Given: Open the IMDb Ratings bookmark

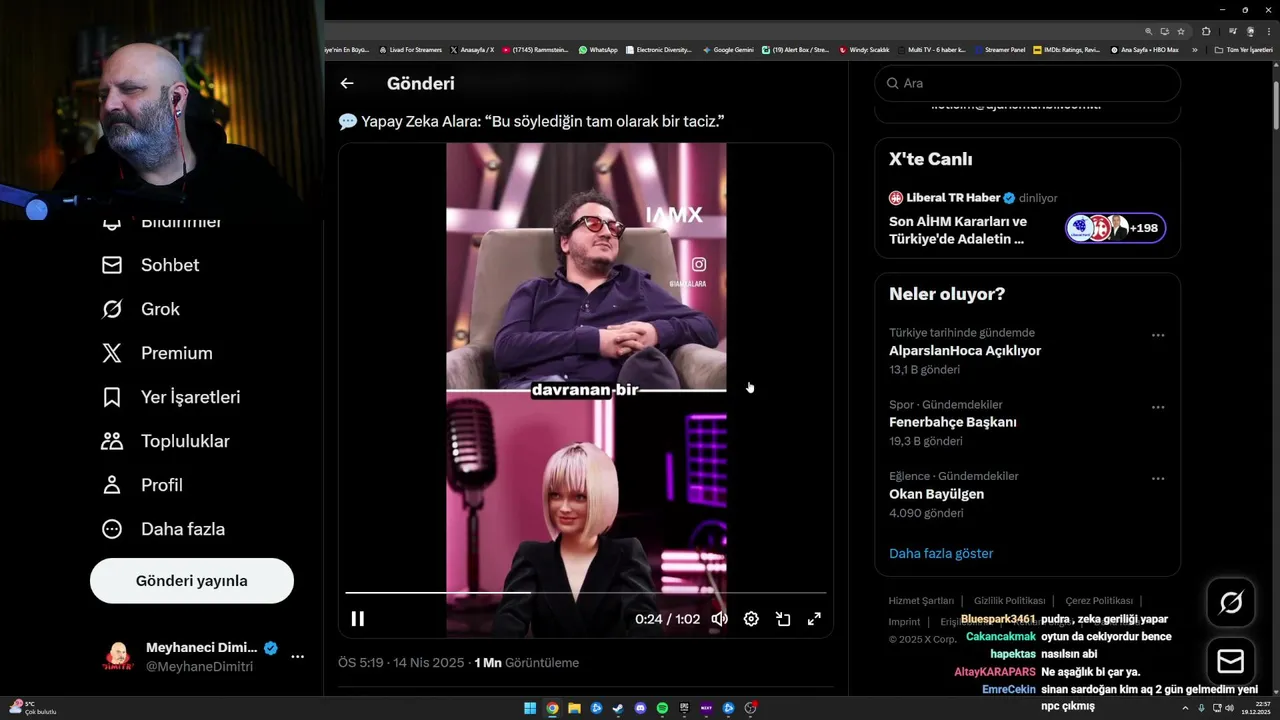Looking at the screenshot, I should (1067, 49).
